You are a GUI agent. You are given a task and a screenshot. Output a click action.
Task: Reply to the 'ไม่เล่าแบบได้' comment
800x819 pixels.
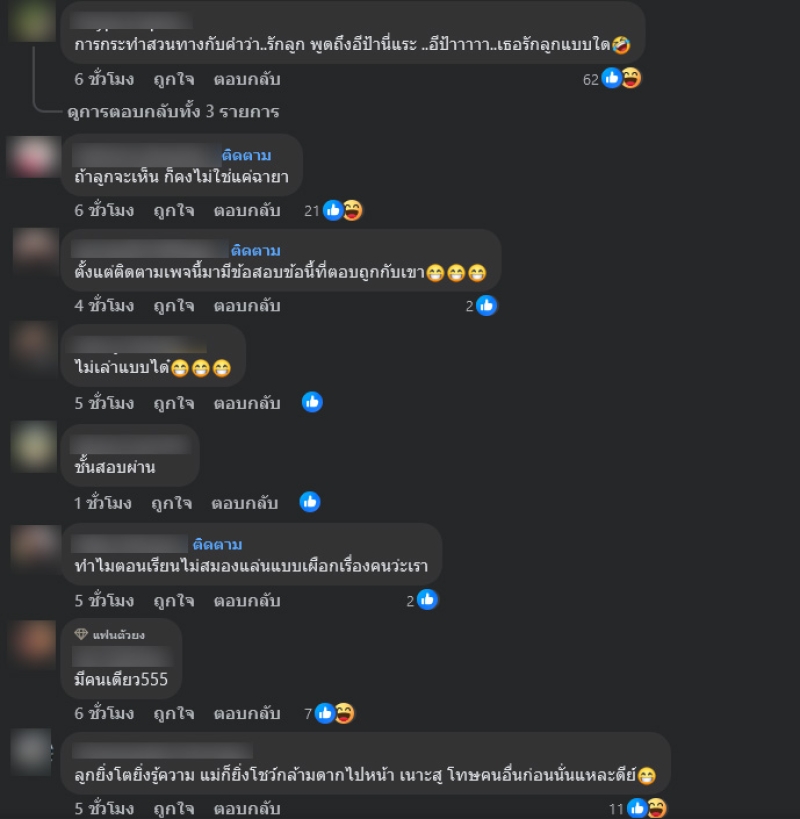pyautogui.click(x=247, y=404)
